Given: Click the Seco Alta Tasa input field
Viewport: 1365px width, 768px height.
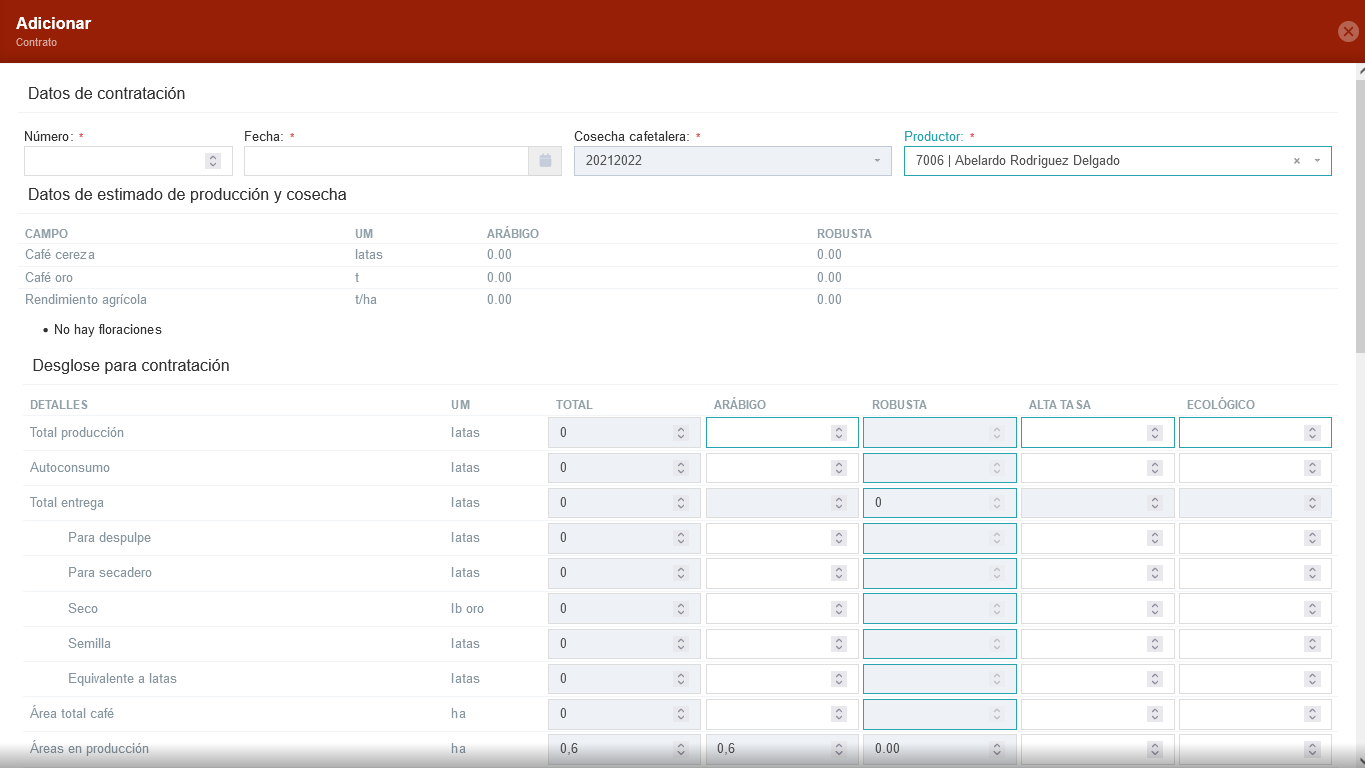Looking at the screenshot, I should (1083, 608).
